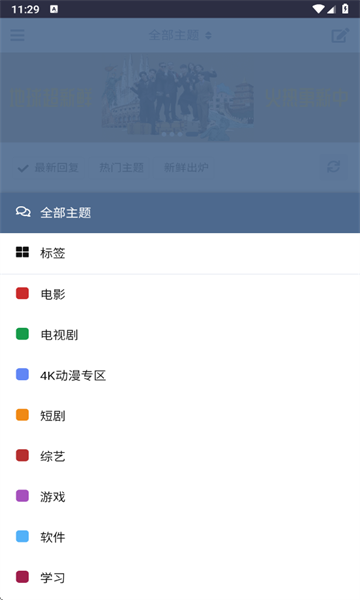Click the up-down arrows beside the title
The width and height of the screenshot is (360, 600).
tap(208, 36)
